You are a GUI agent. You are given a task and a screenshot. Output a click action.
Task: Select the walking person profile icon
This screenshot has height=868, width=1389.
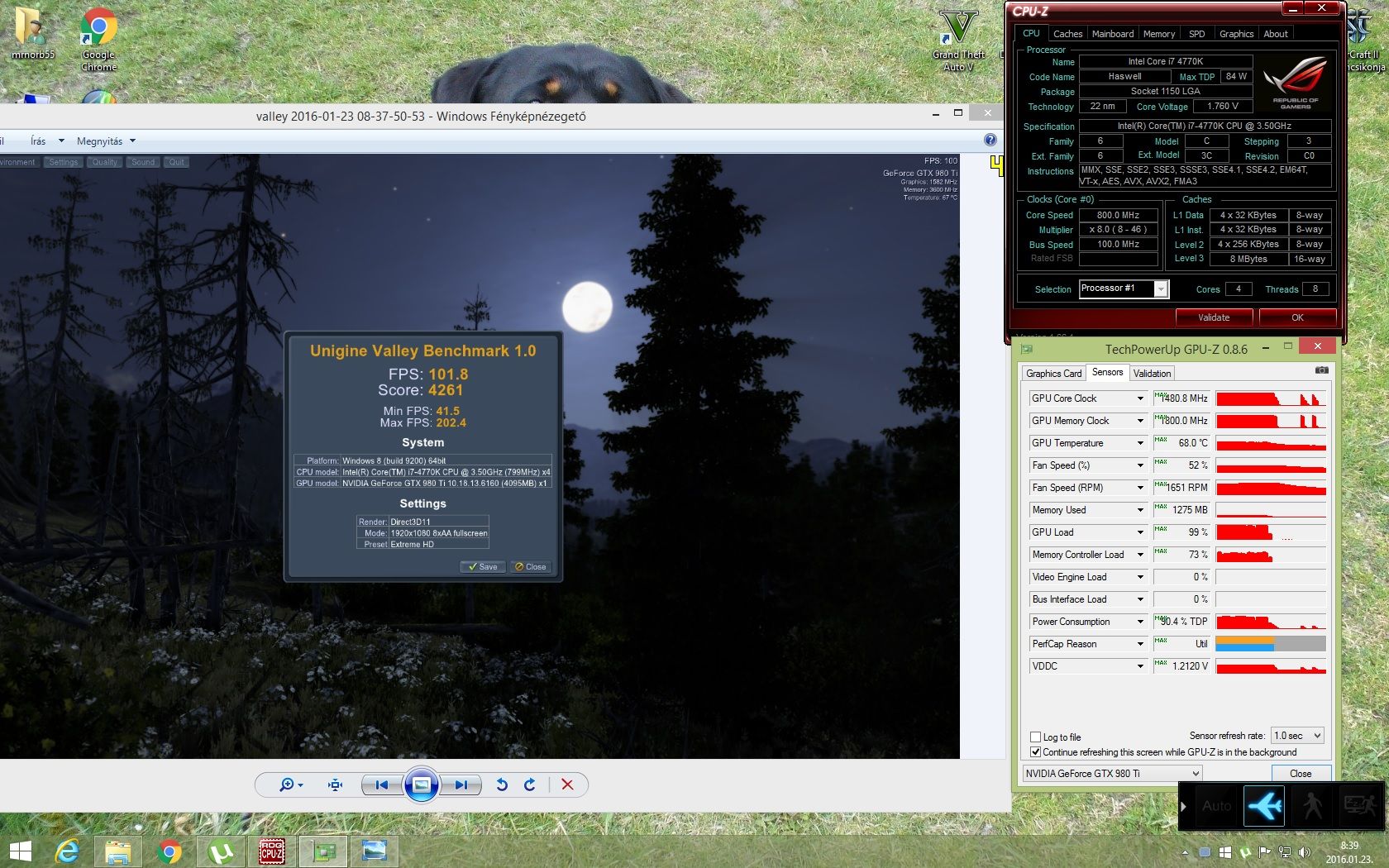[x=1312, y=805]
